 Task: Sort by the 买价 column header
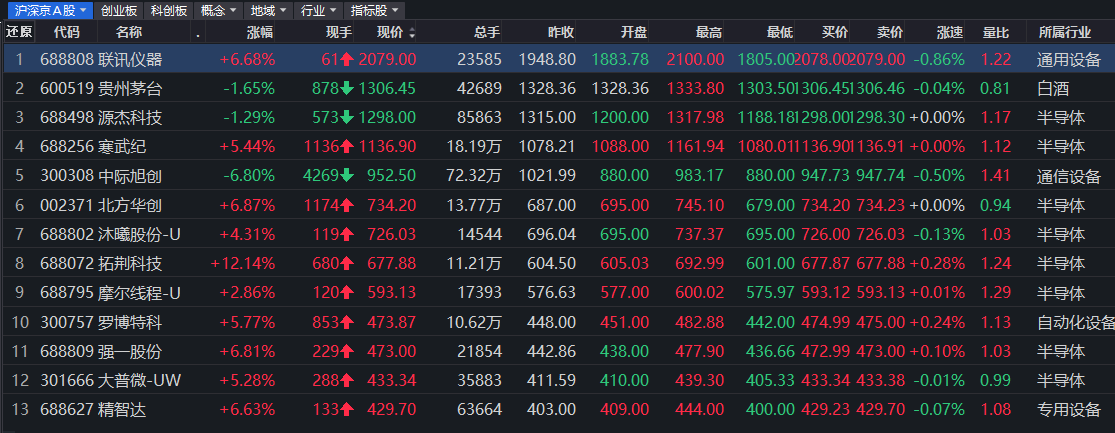coord(835,32)
